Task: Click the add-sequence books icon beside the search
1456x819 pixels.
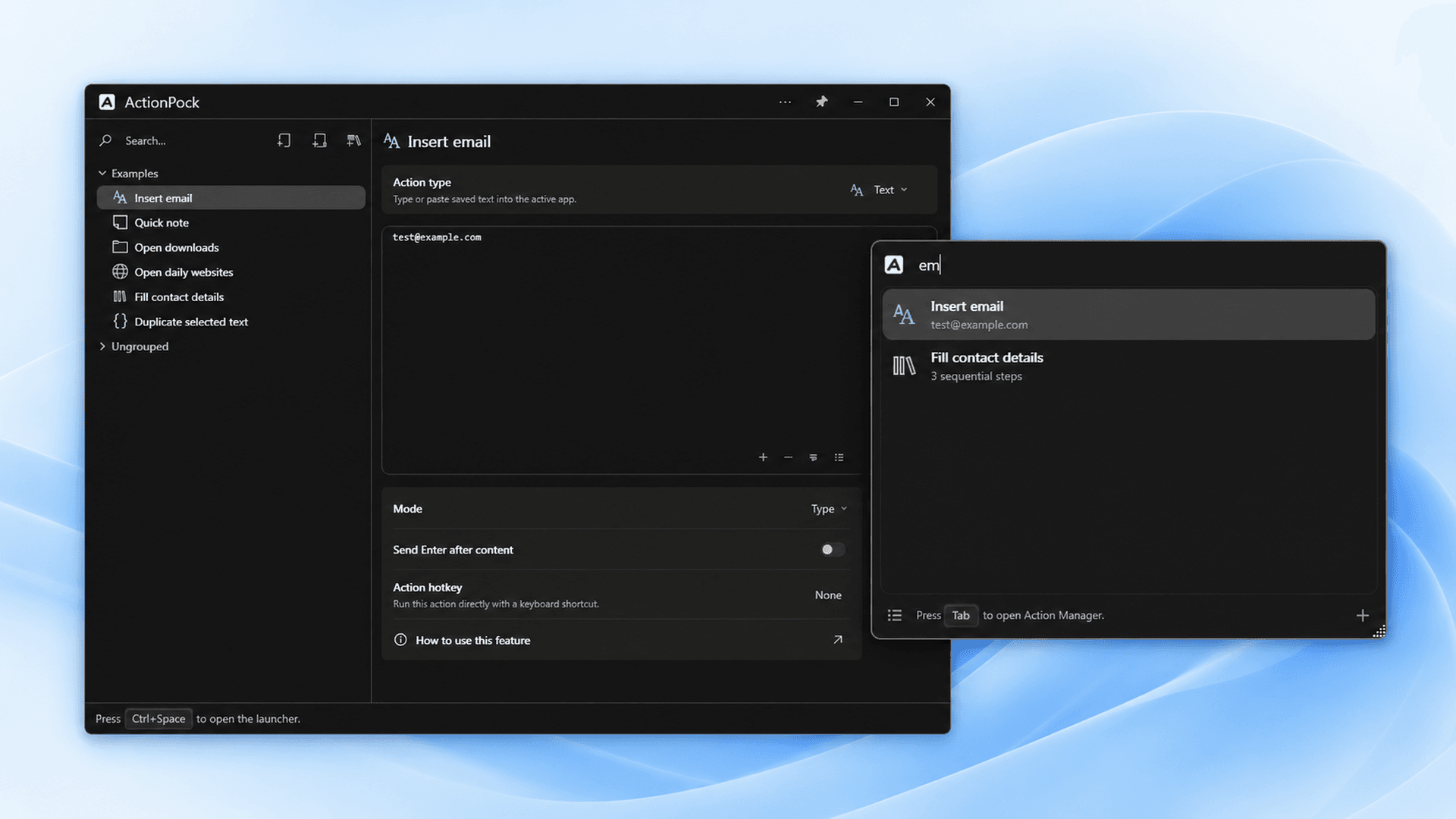Action: pyautogui.click(x=353, y=140)
